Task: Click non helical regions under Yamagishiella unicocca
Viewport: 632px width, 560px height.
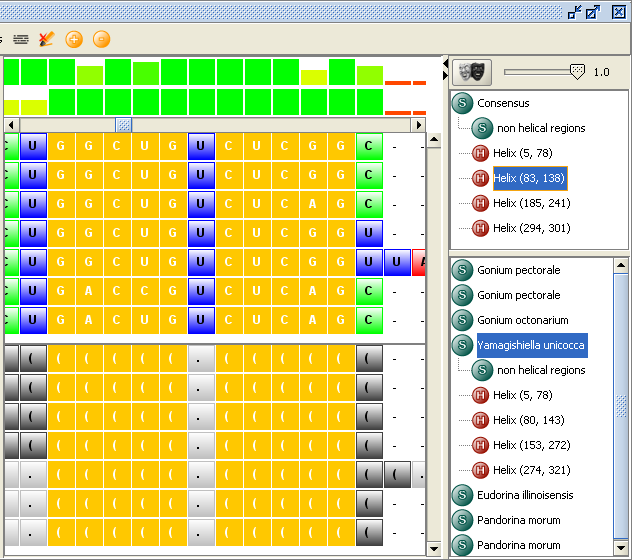Action: [x=540, y=370]
